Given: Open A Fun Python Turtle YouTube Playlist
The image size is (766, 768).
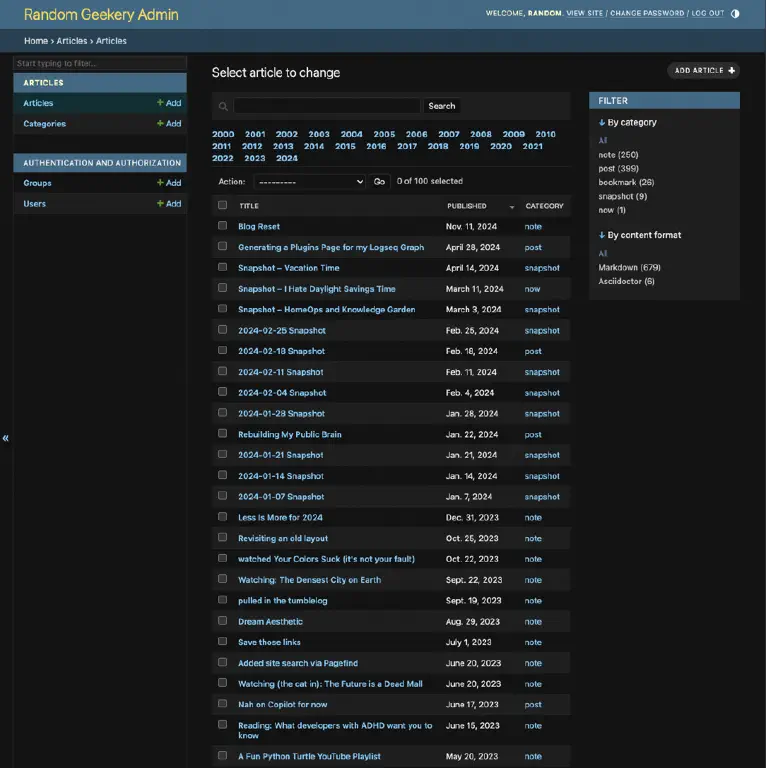Looking at the screenshot, I should click(309, 756).
